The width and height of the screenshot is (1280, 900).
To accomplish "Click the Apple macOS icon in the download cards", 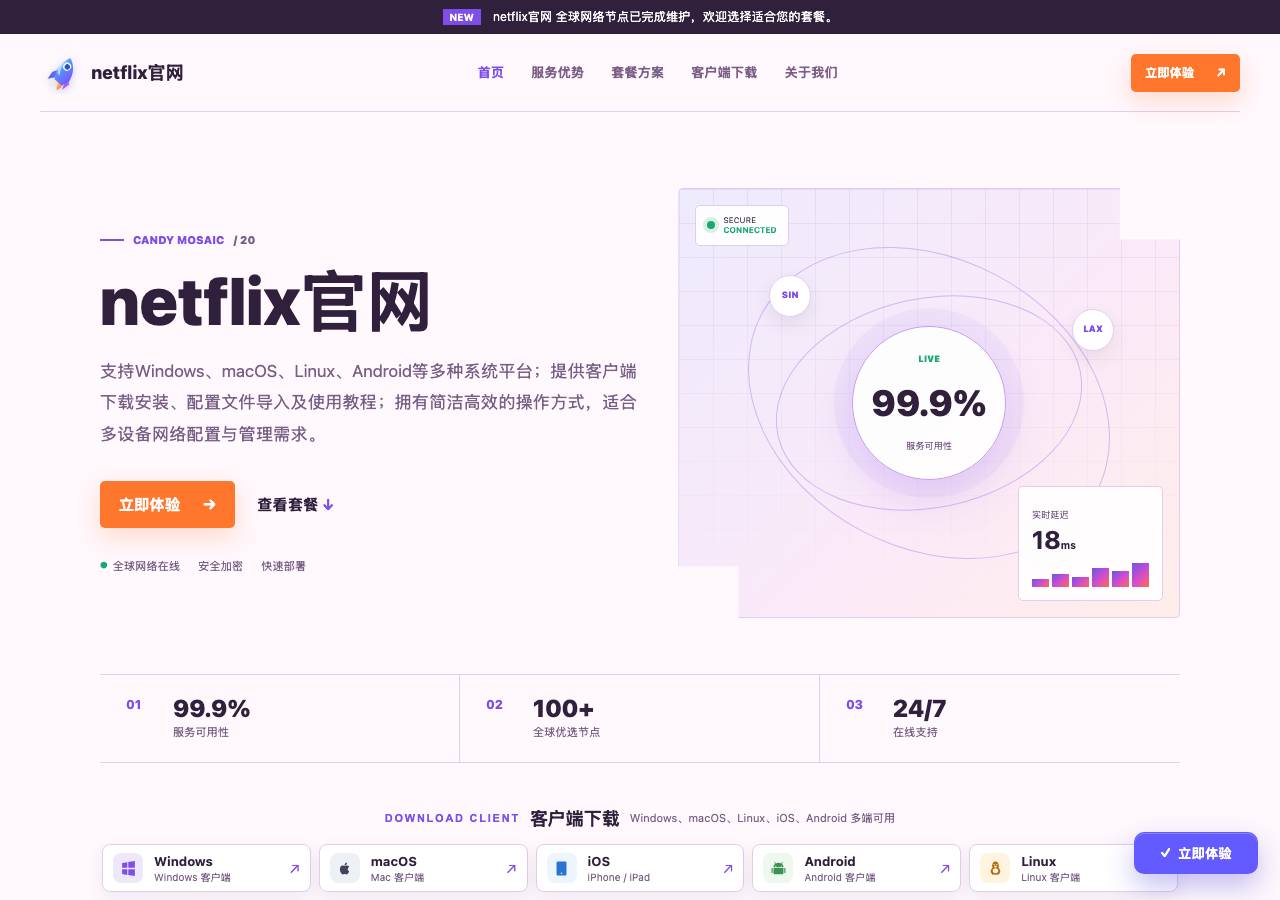I will click(x=345, y=868).
